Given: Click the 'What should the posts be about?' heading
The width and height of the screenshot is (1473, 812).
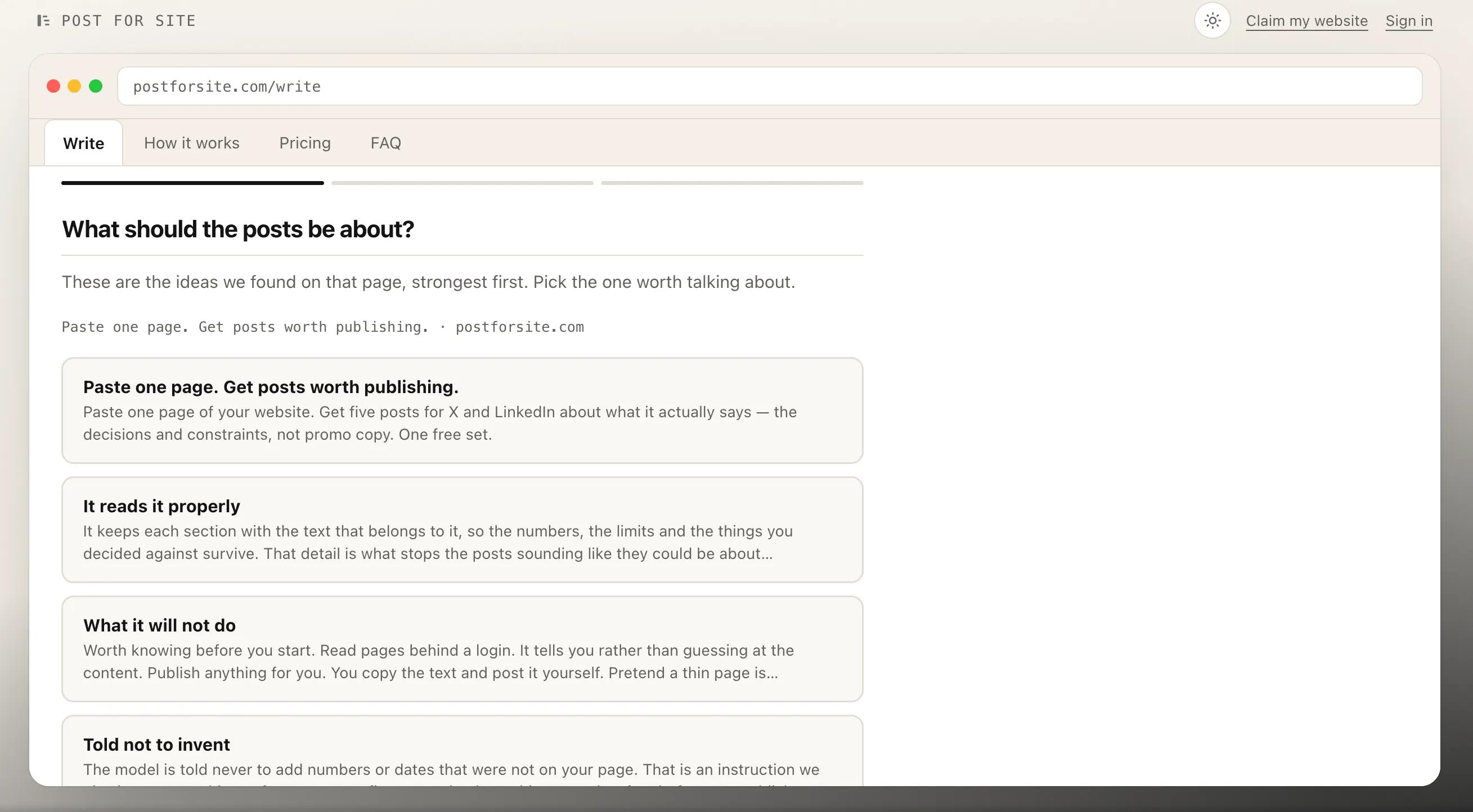Looking at the screenshot, I should (x=238, y=229).
